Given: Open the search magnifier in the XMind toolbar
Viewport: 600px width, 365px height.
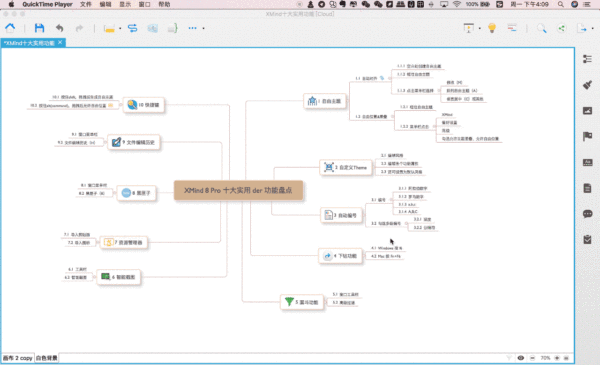Looking at the screenshot, I should pos(541,28).
